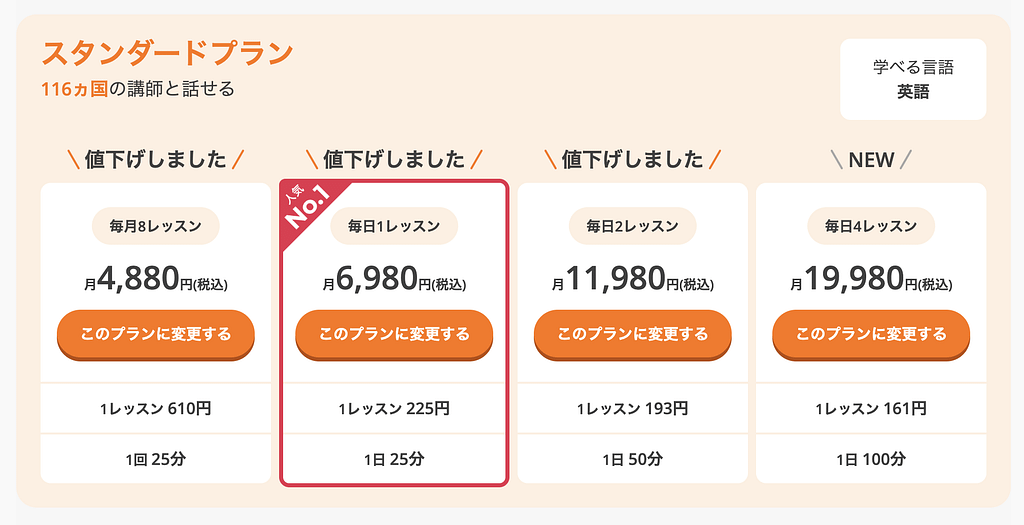Select the 毎月8レッスン pill label
The width and height of the screenshot is (1024, 525).
(x=156, y=227)
